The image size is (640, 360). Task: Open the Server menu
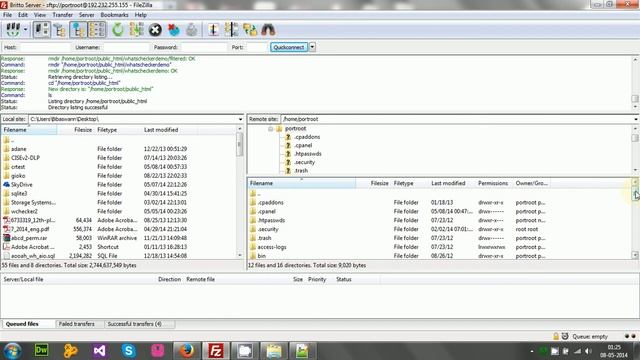click(x=87, y=15)
